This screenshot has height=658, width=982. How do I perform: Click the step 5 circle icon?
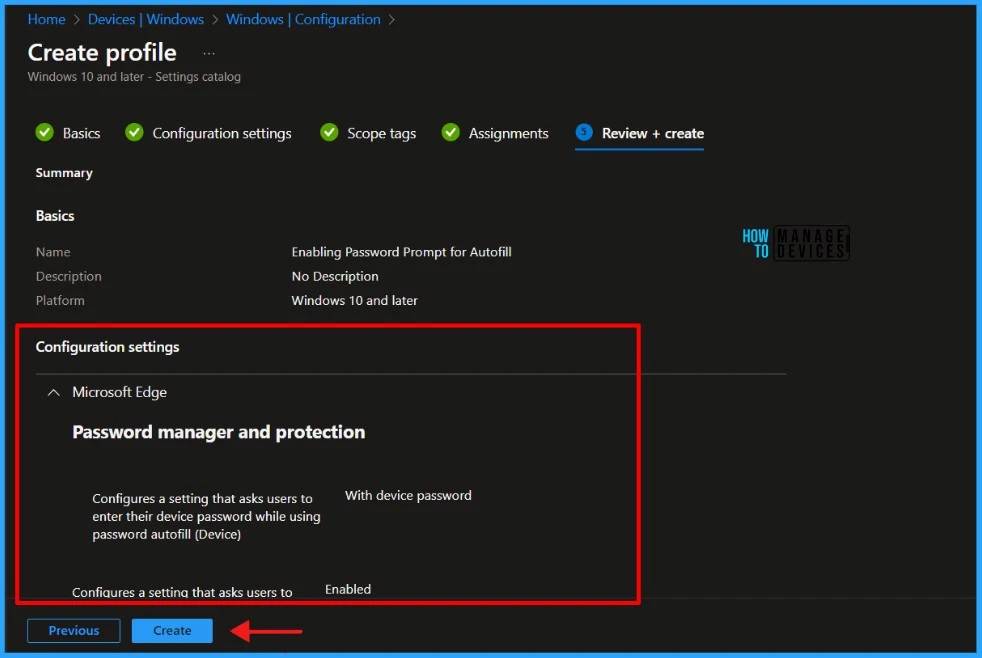pos(584,132)
